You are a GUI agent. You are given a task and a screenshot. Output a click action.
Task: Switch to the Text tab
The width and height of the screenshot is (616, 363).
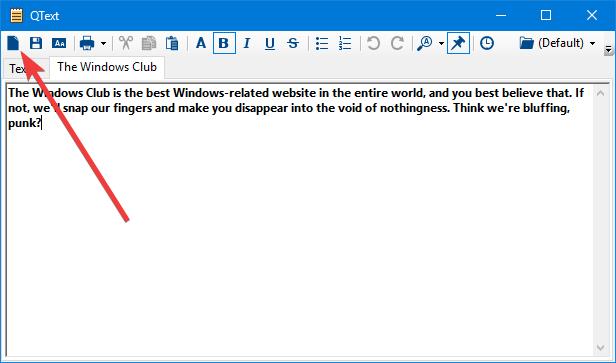tap(25, 68)
